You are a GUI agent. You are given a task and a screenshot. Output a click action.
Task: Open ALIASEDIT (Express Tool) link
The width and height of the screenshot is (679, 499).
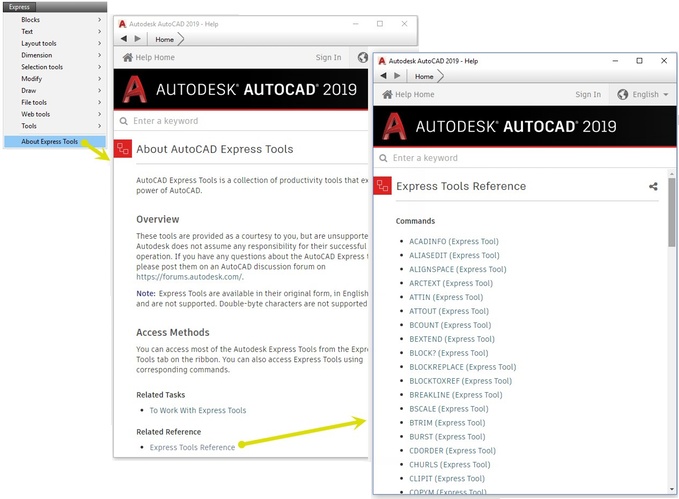(454, 255)
